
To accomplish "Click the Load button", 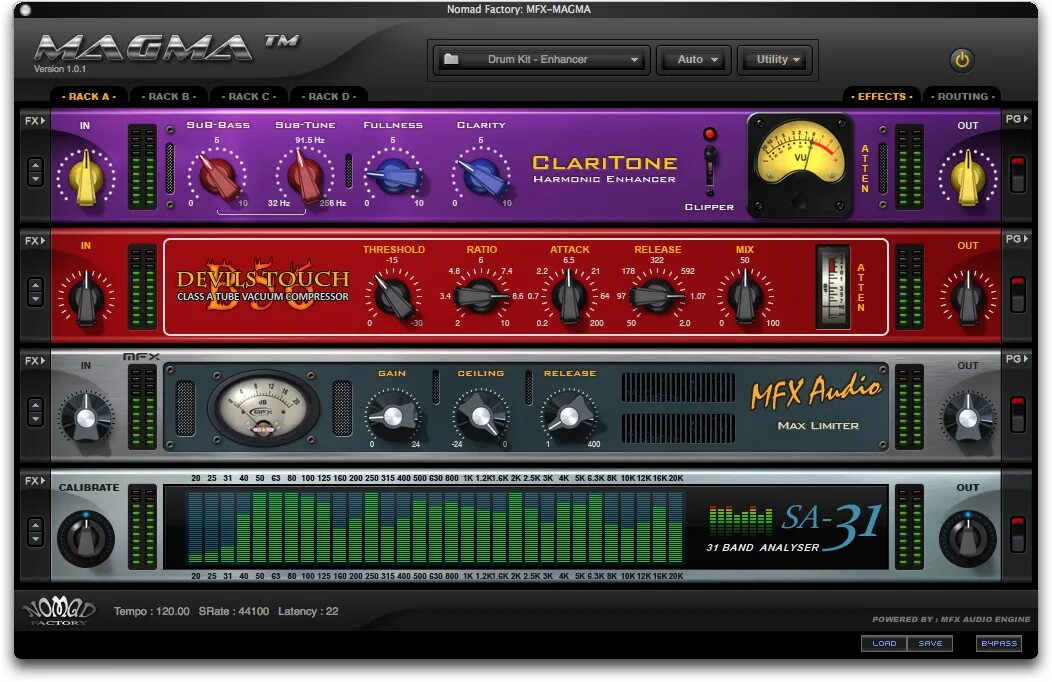I will pyautogui.click(x=884, y=643).
